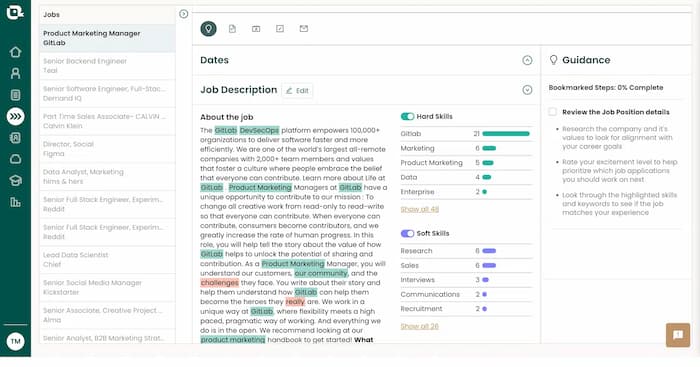Open the document tab icon in the toolbar

point(232,29)
